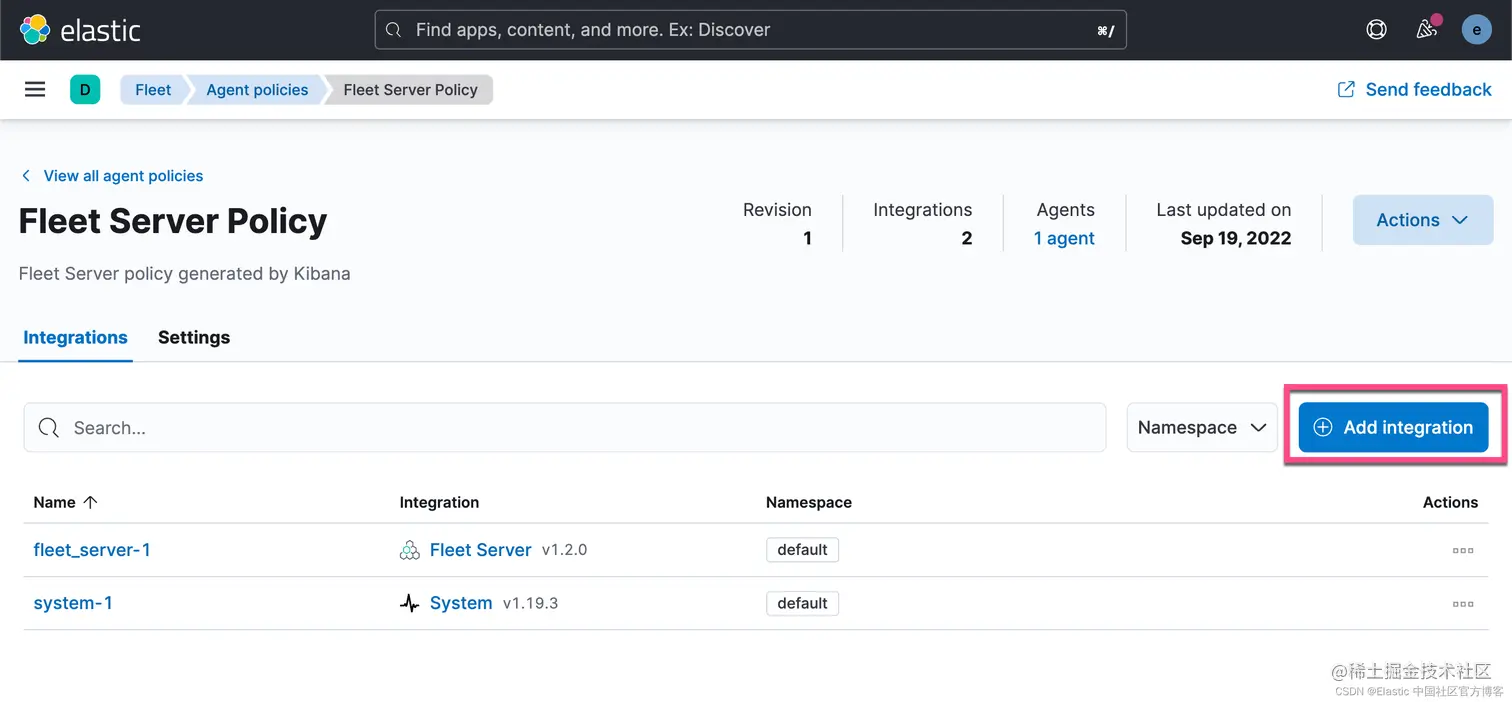Go to Agent policies breadcrumb
1512x702 pixels.
click(x=257, y=90)
